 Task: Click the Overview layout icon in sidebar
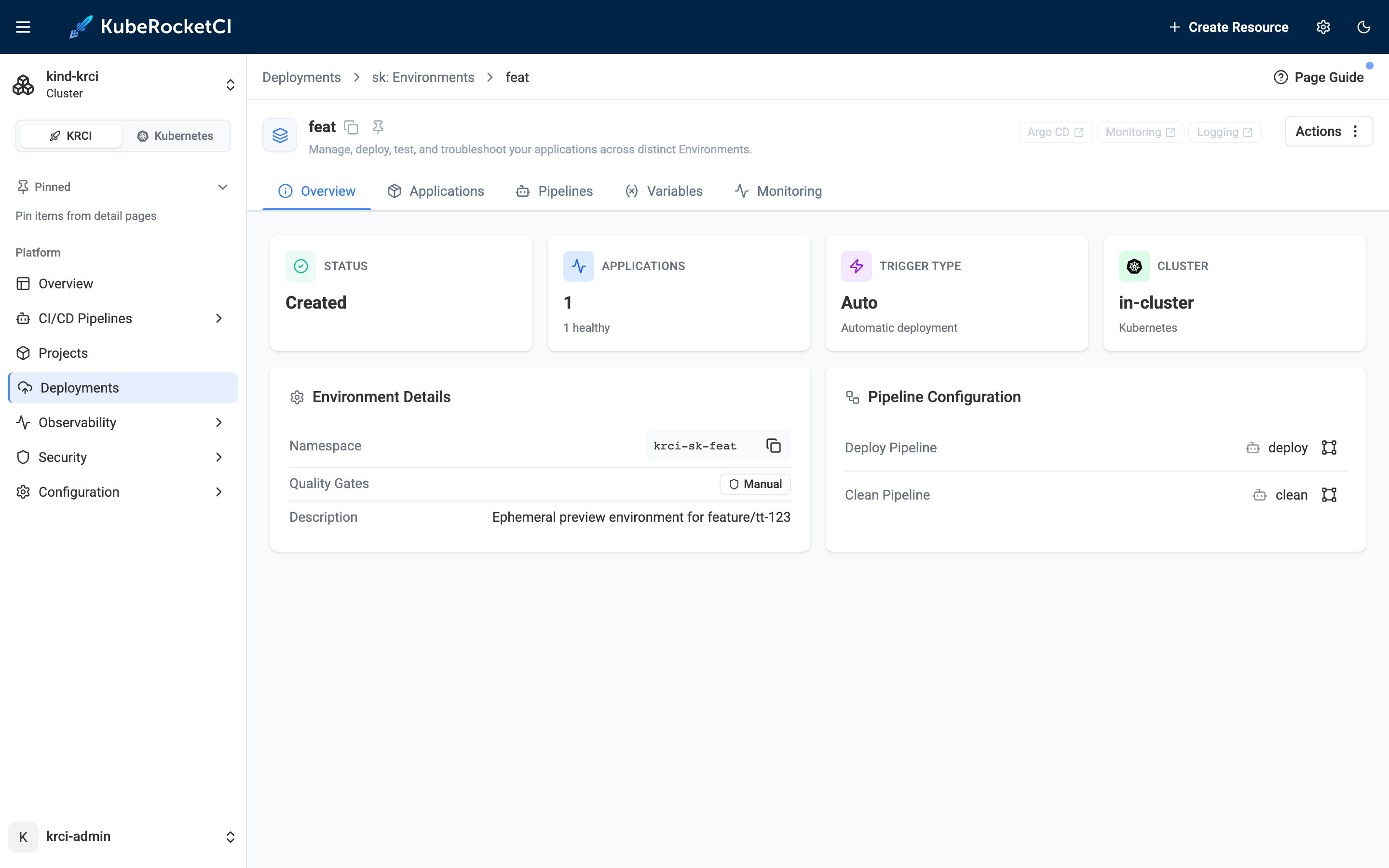coord(23,284)
